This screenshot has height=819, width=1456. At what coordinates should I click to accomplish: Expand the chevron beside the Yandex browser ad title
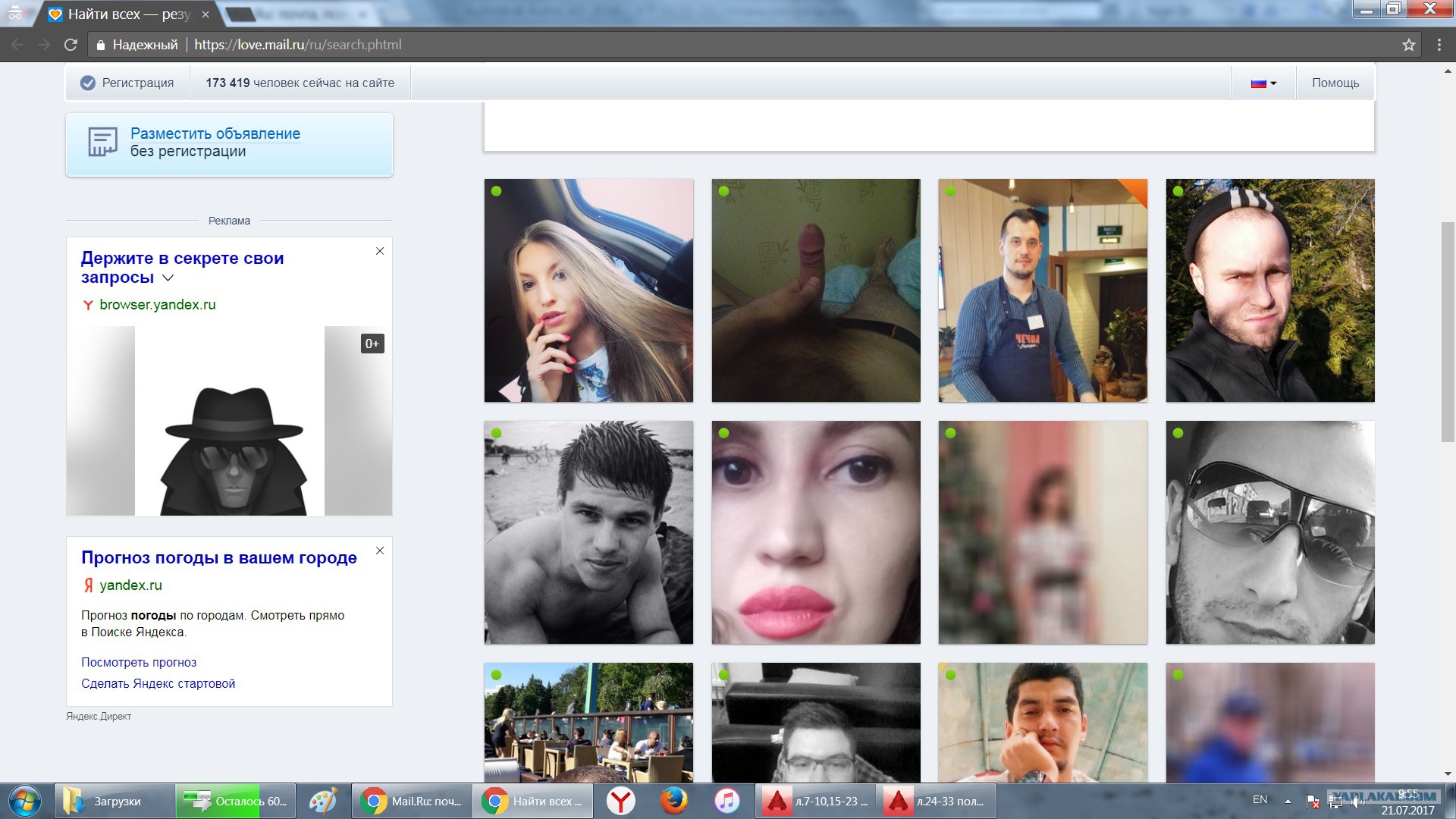click(168, 278)
